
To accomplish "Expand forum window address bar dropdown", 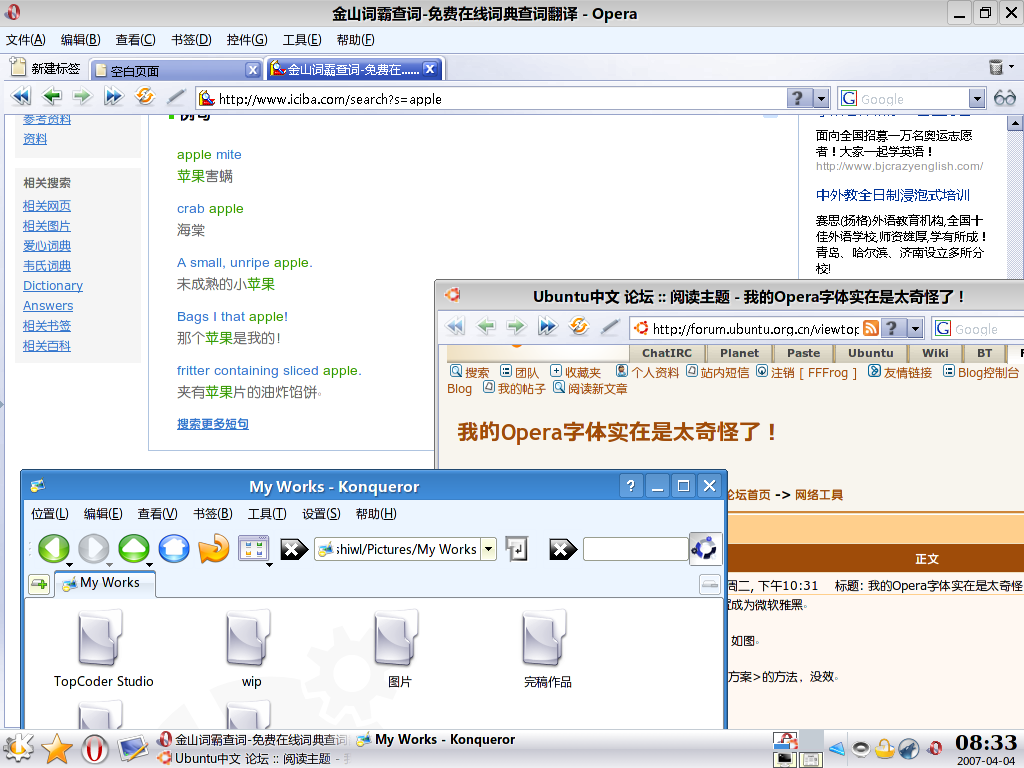I will click(x=915, y=328).
